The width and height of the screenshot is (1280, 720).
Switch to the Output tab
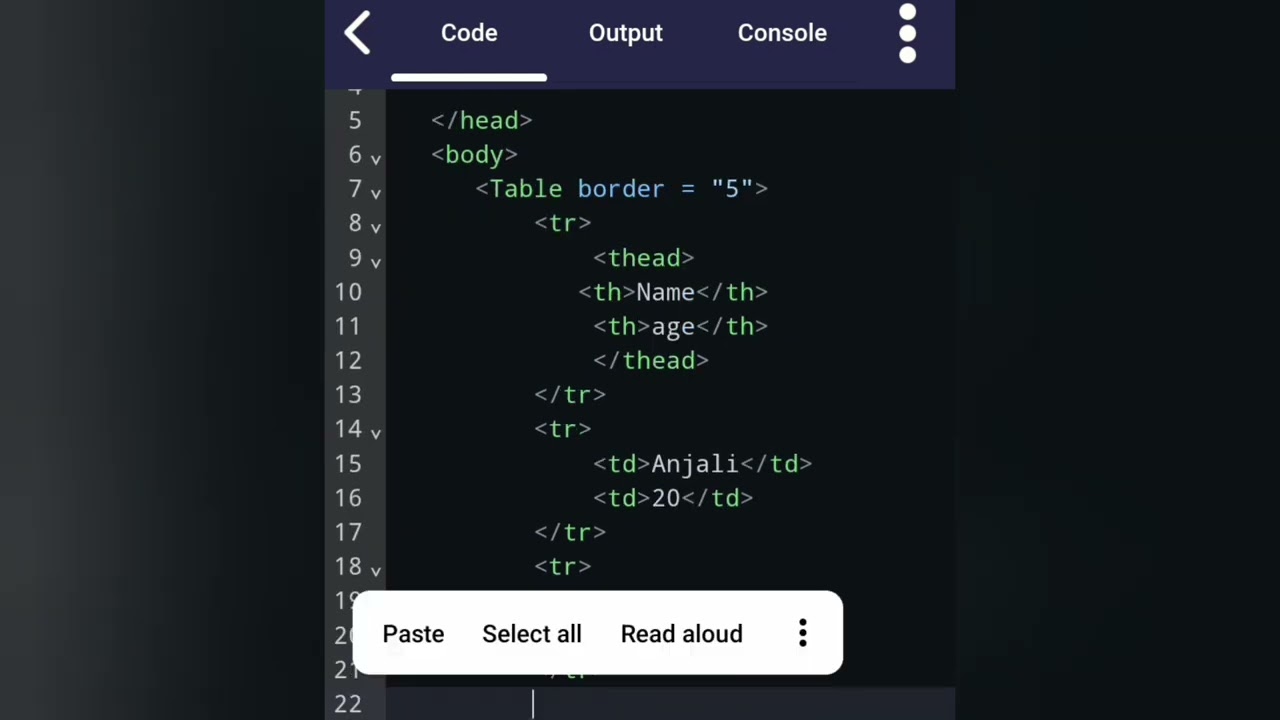click(x=626, y=33)
